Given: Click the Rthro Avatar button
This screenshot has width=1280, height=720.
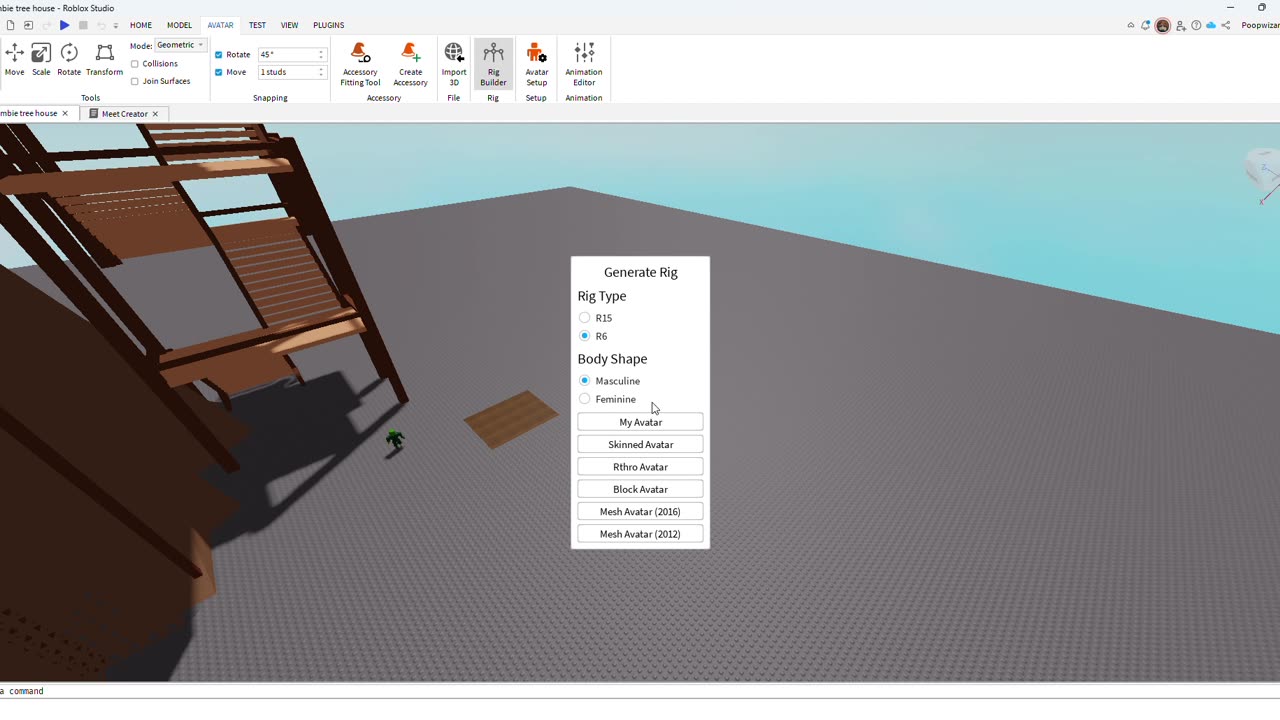Looking at the screenshot, I should (x=640, y=467).
